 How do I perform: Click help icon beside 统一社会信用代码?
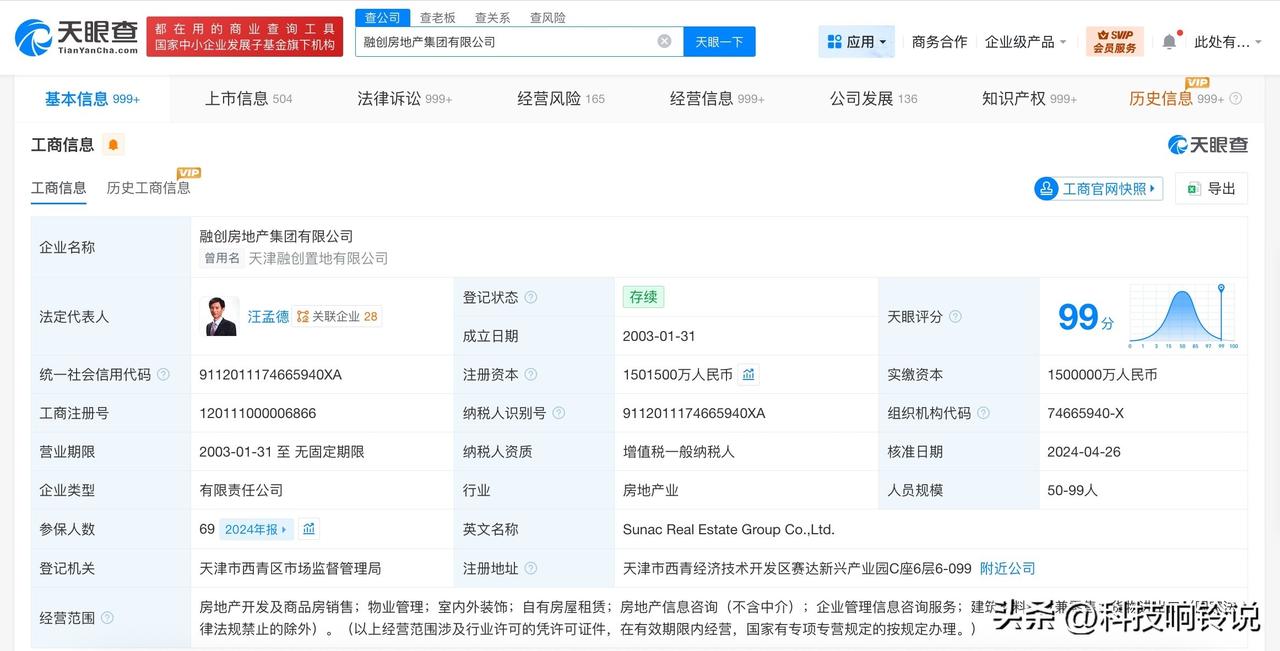[x=163, y=374]
